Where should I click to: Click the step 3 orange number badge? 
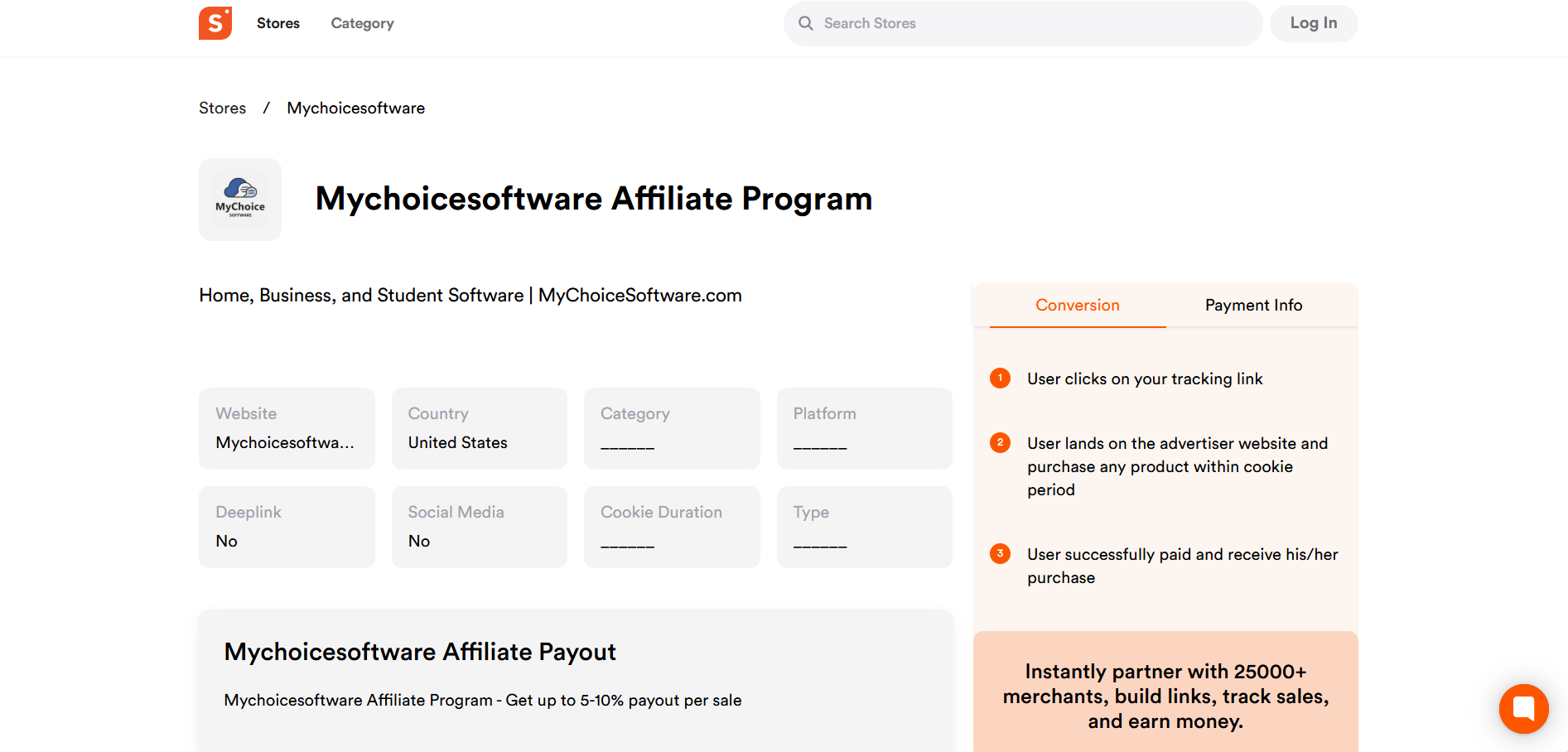(x=1000, y=554)
